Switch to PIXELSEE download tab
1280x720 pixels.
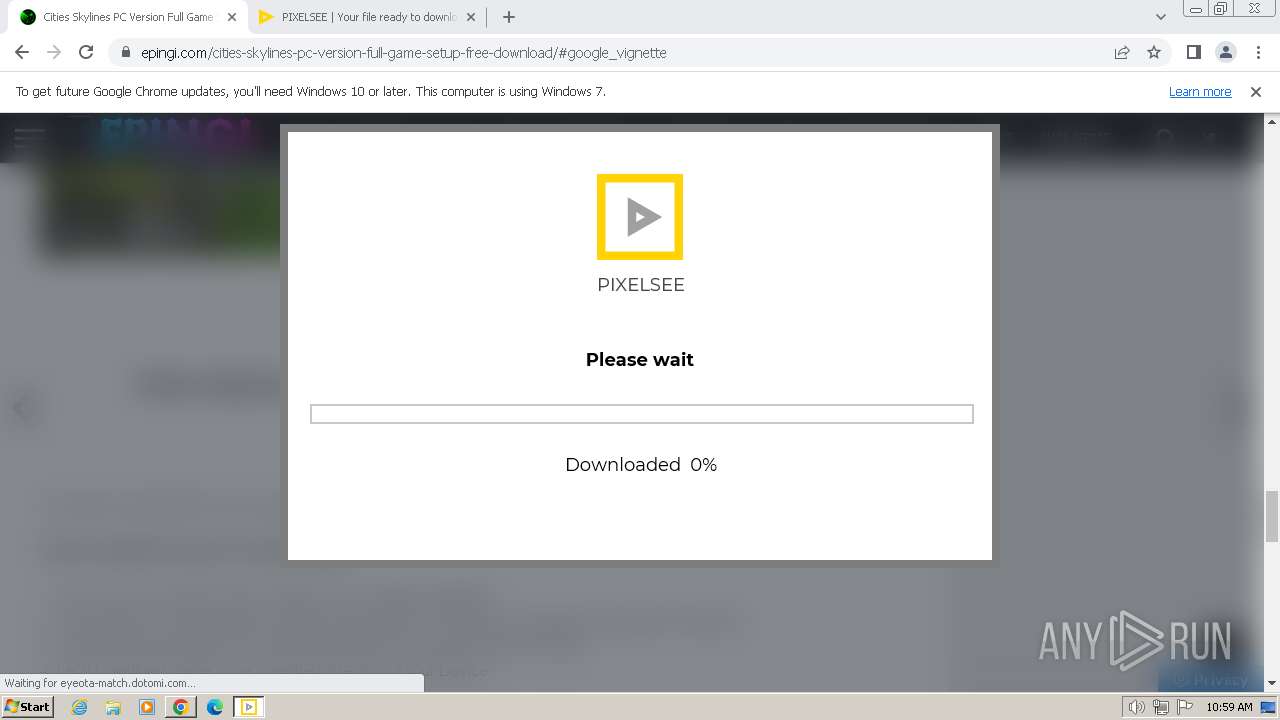368,17
